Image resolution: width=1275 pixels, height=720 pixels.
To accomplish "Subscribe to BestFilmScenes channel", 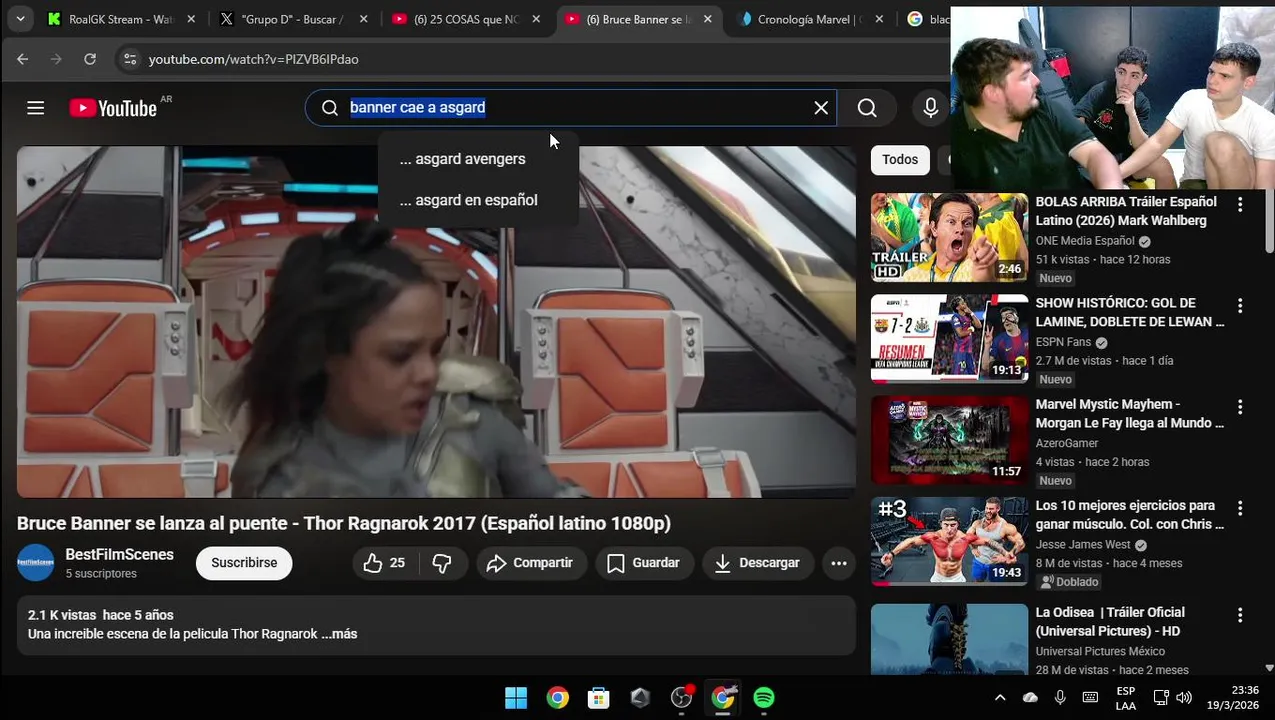I will (x=244, y=563).
